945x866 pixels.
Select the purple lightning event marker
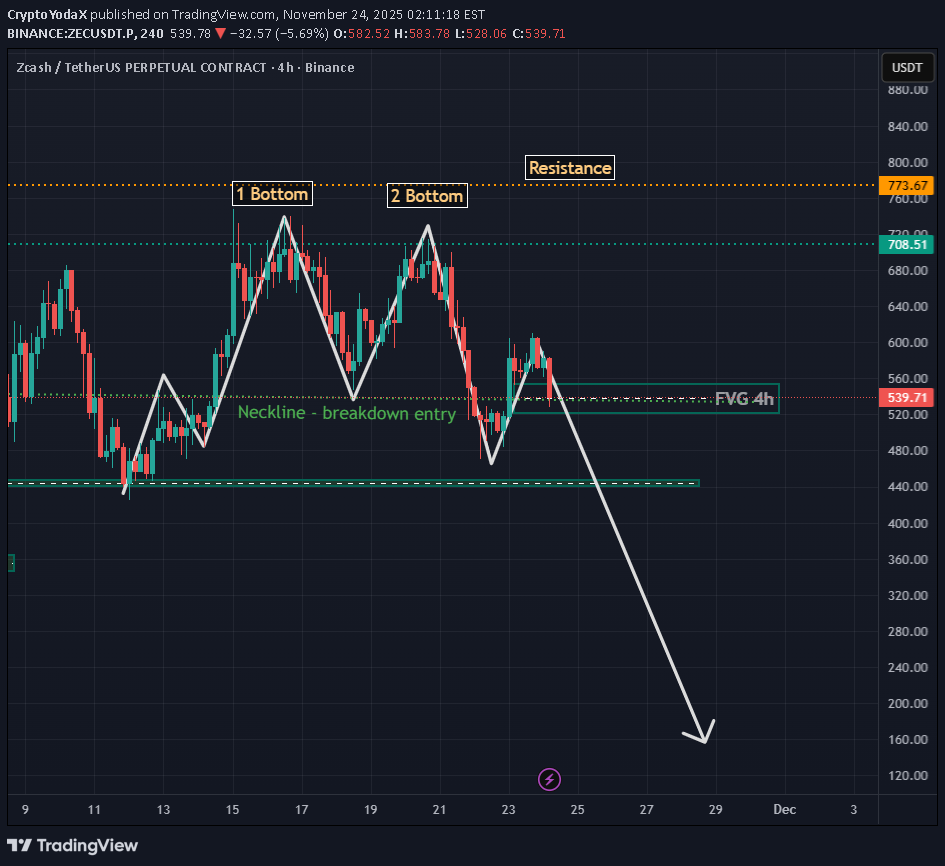point(549,779)
